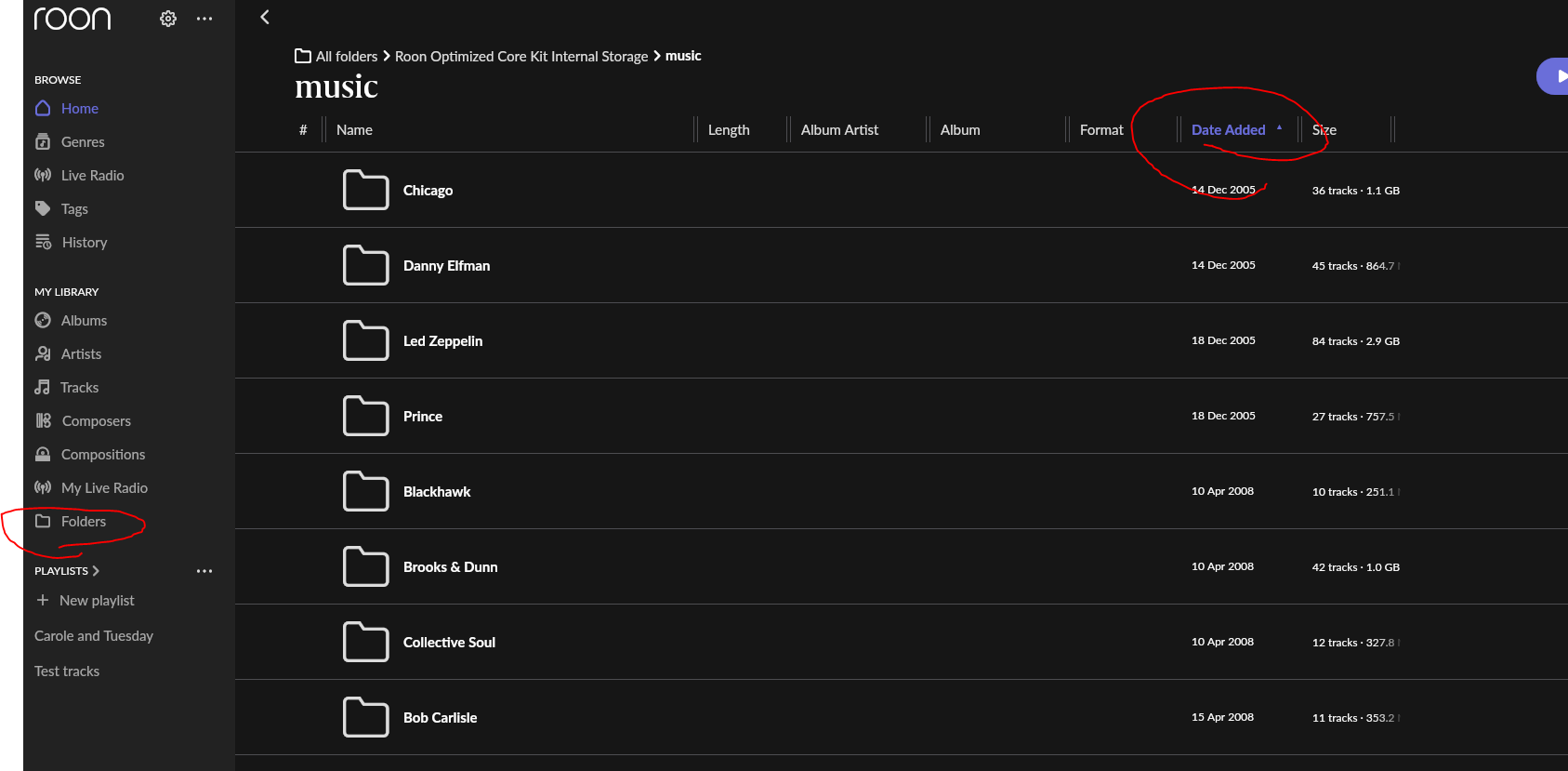The image size is (1568, 771).
Task: Click the My Live Radio antenna icon
Action: [43, 487]
